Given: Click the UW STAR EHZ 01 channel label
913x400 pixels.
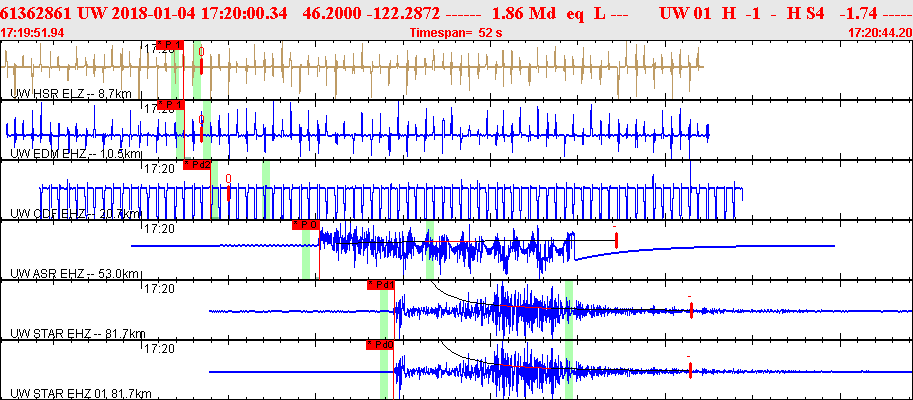Looking at the screenshot, I should pyautogui.click(x=78, y=392).
